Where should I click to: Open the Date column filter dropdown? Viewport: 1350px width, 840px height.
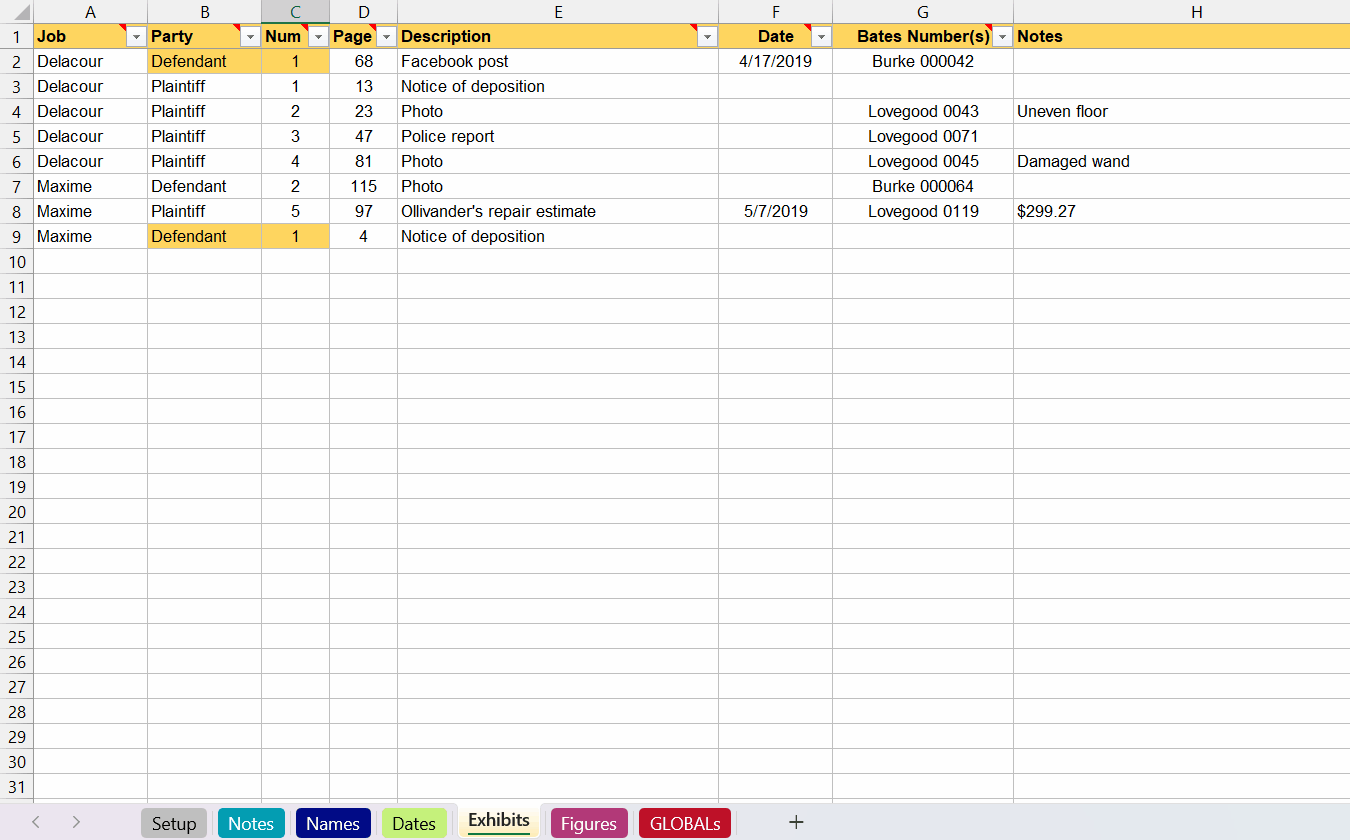822,37
